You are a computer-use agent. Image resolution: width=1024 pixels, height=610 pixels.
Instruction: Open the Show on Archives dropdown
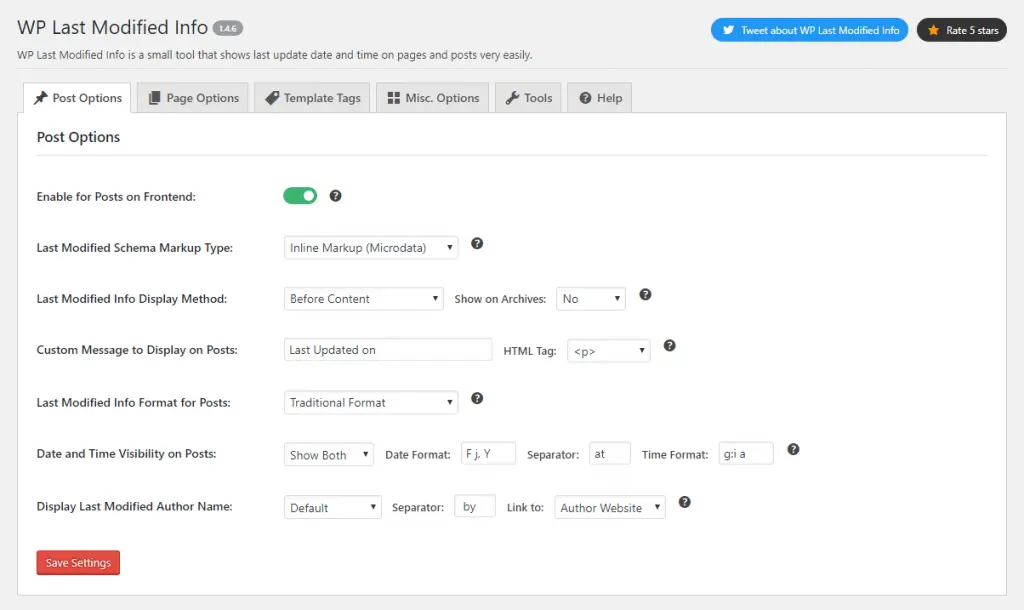pyautogui.click(x=591, y=298)
